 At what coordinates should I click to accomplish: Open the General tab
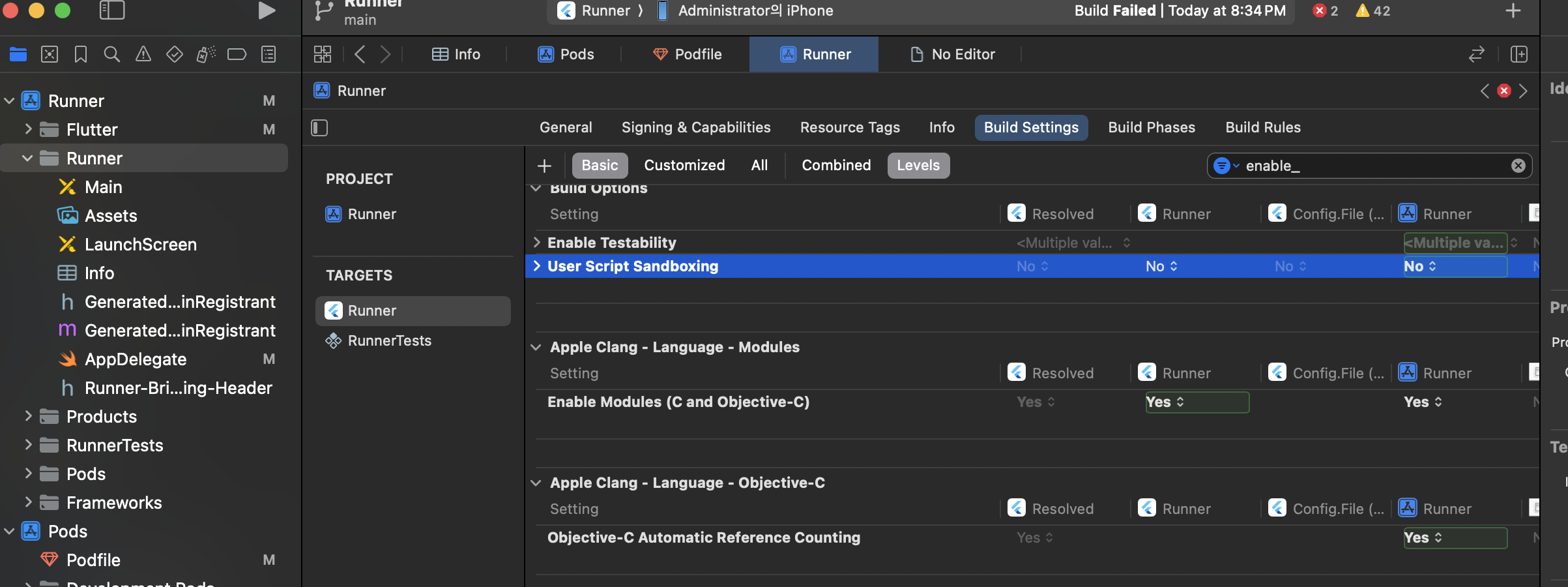(566, 127)
